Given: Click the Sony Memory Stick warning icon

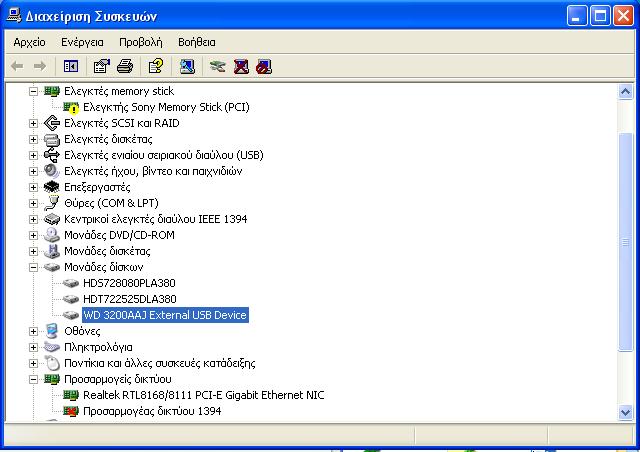Looking at the screenshot, I should (x=71, y=108).
